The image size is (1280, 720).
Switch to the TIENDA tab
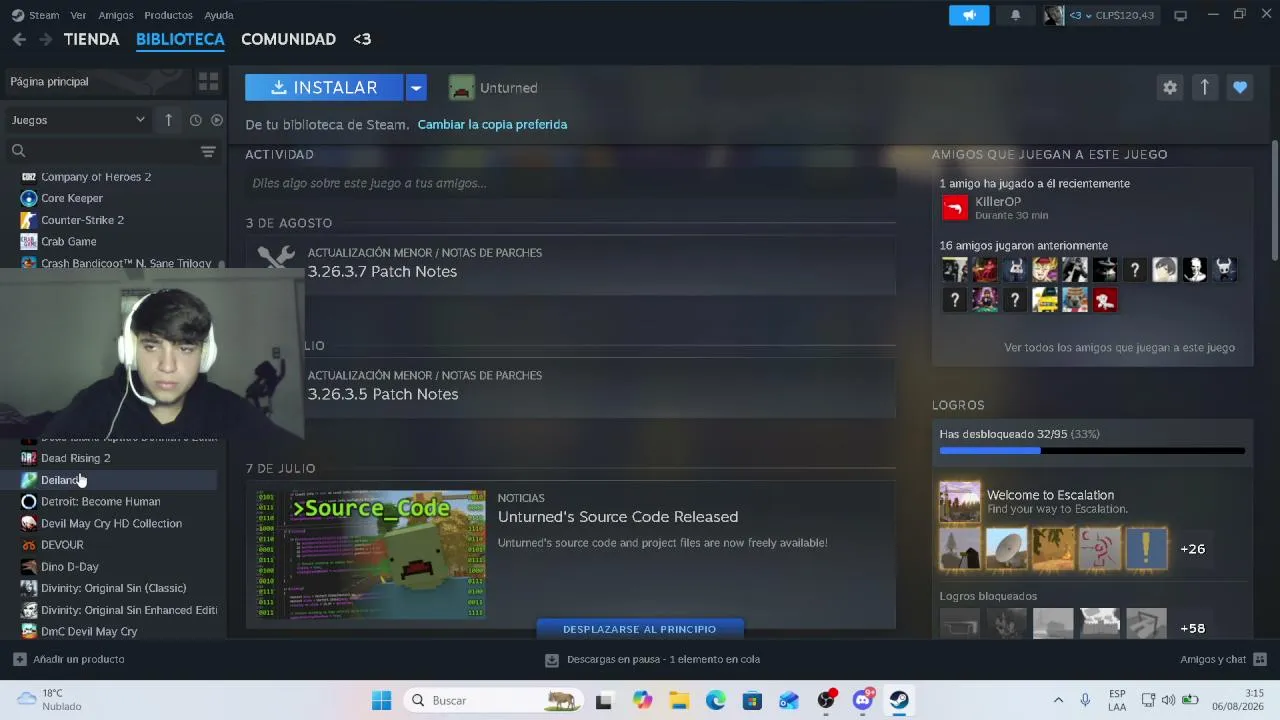click(91, 39)
